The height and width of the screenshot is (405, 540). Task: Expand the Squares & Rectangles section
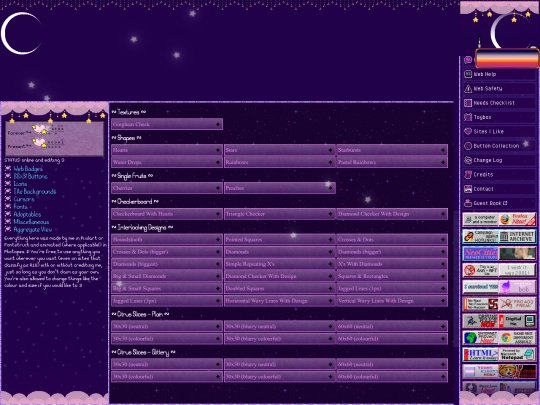[x=392, y=276]
